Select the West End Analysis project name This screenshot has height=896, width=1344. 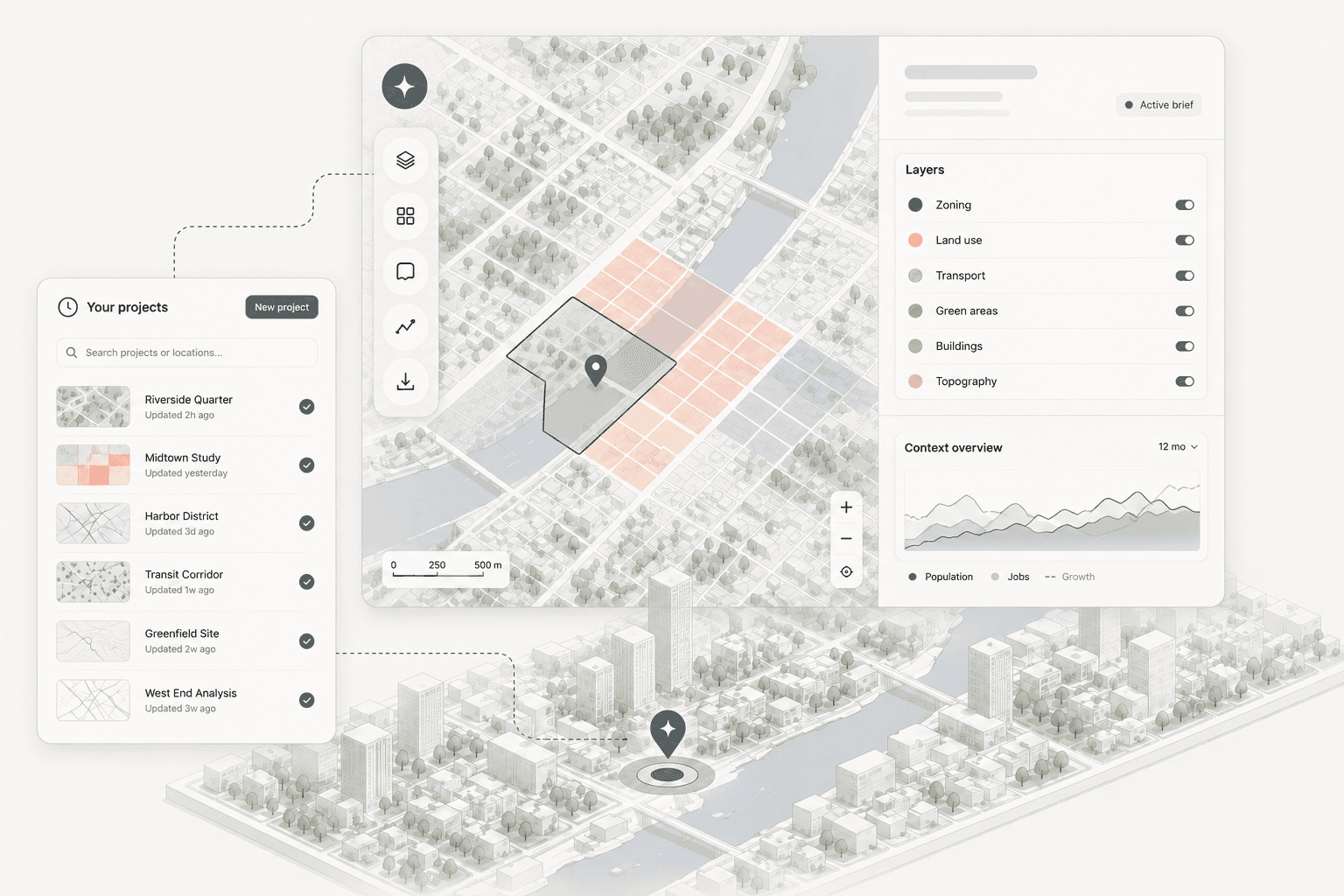[x=191, y=693]
